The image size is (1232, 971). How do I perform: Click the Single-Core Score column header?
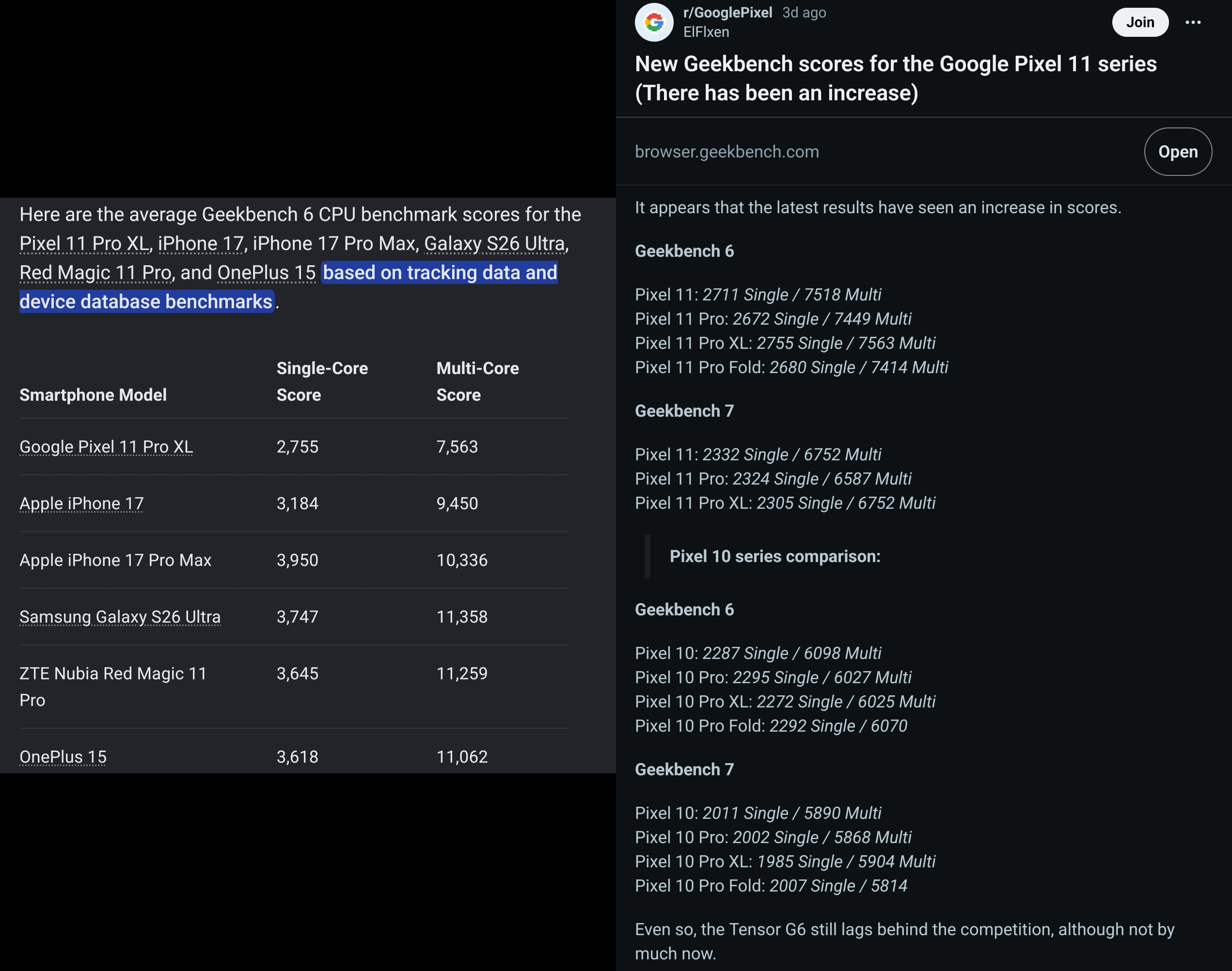click(322, 381)
